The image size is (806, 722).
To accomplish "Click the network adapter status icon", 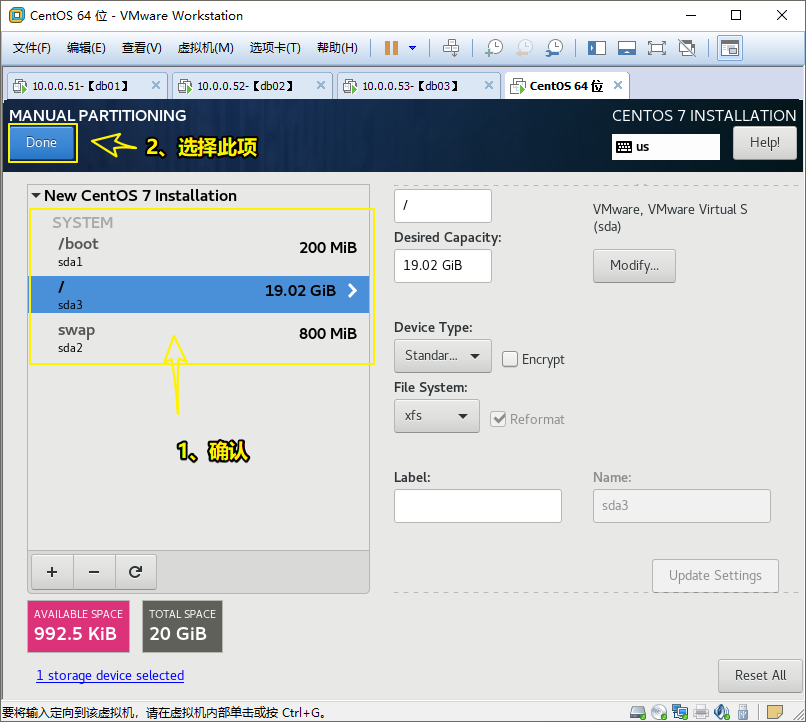I will [x=680, y=712].
